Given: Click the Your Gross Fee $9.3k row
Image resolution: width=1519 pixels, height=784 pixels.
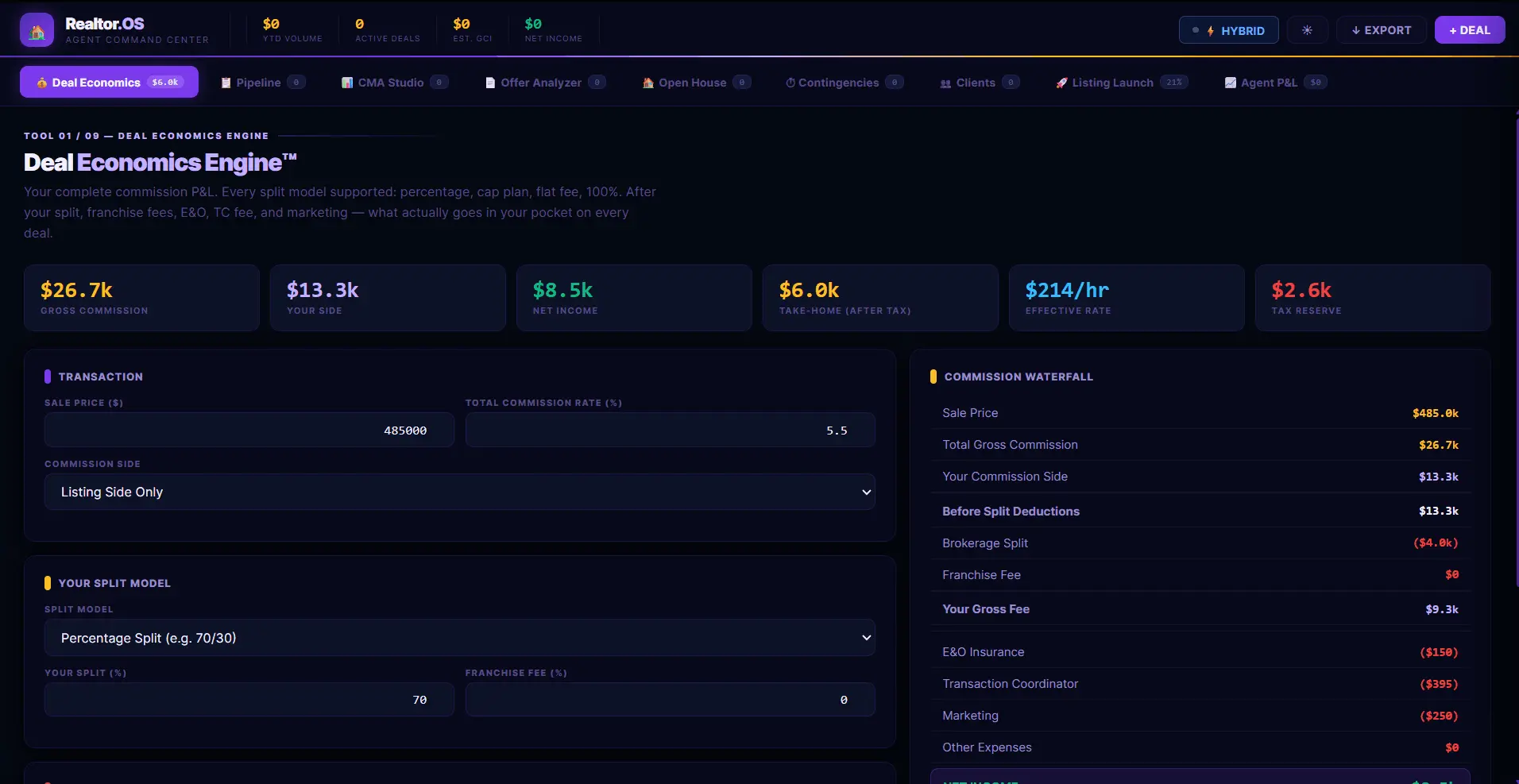Looking at the screenshot, I should [1200, 609].
